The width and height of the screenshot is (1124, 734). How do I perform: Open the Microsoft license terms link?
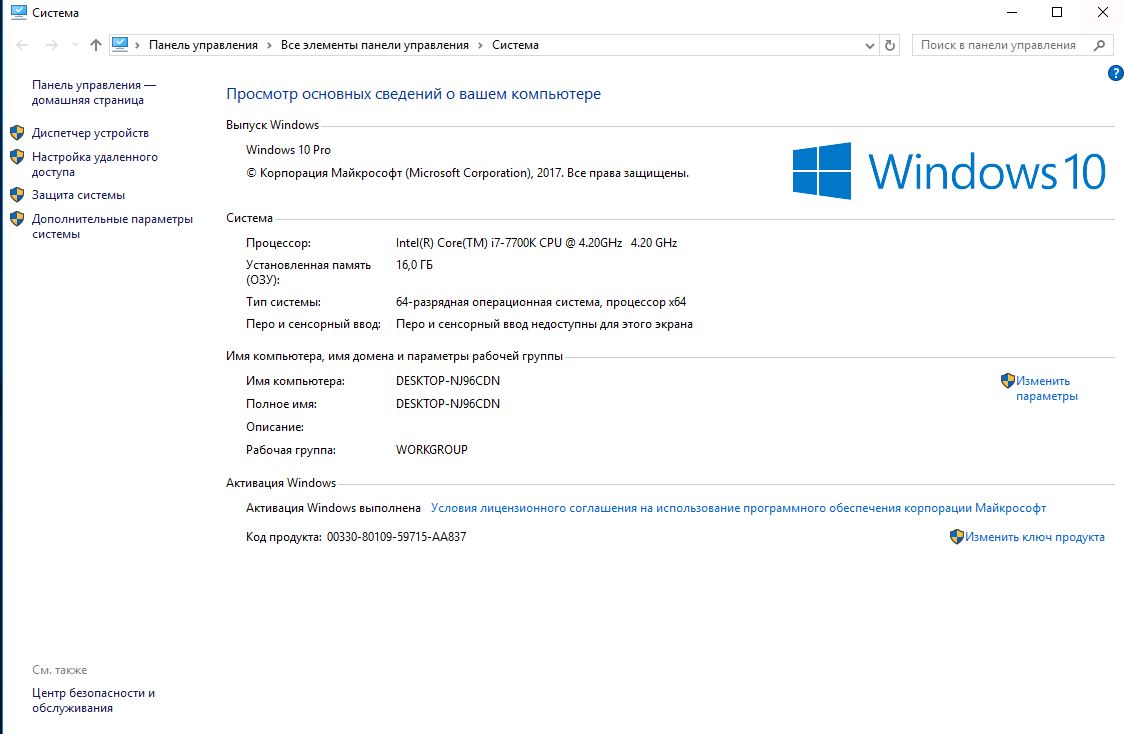tap(738, 508)
